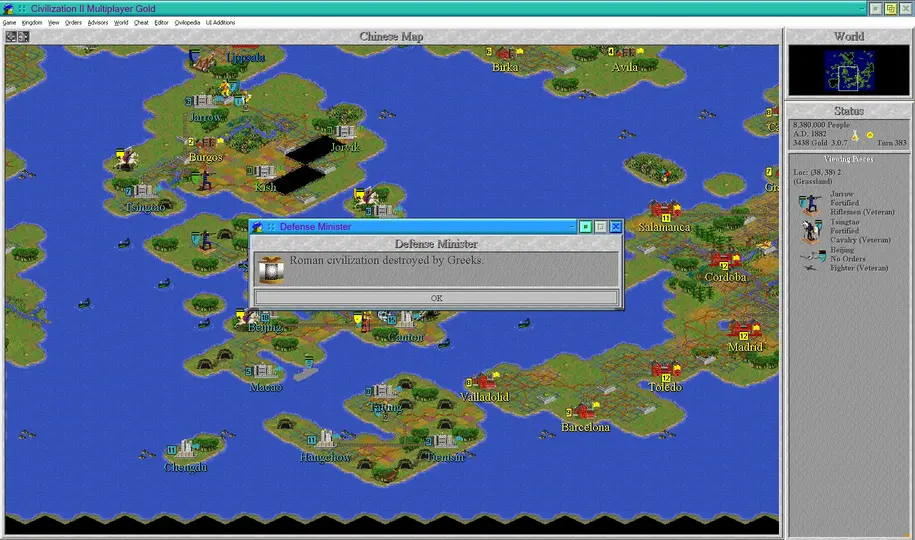915x540 pixels.
Task: Open the Game menu
Action: point(9,21)
